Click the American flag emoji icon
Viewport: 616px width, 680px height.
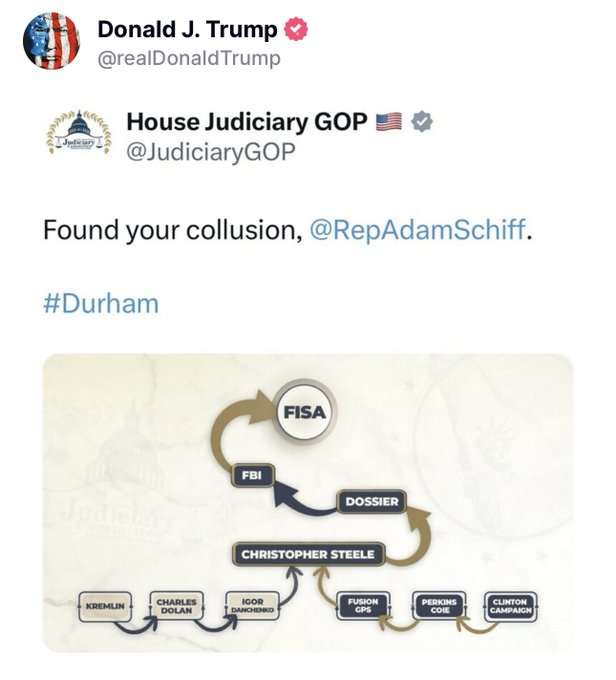tap(388, 122)
